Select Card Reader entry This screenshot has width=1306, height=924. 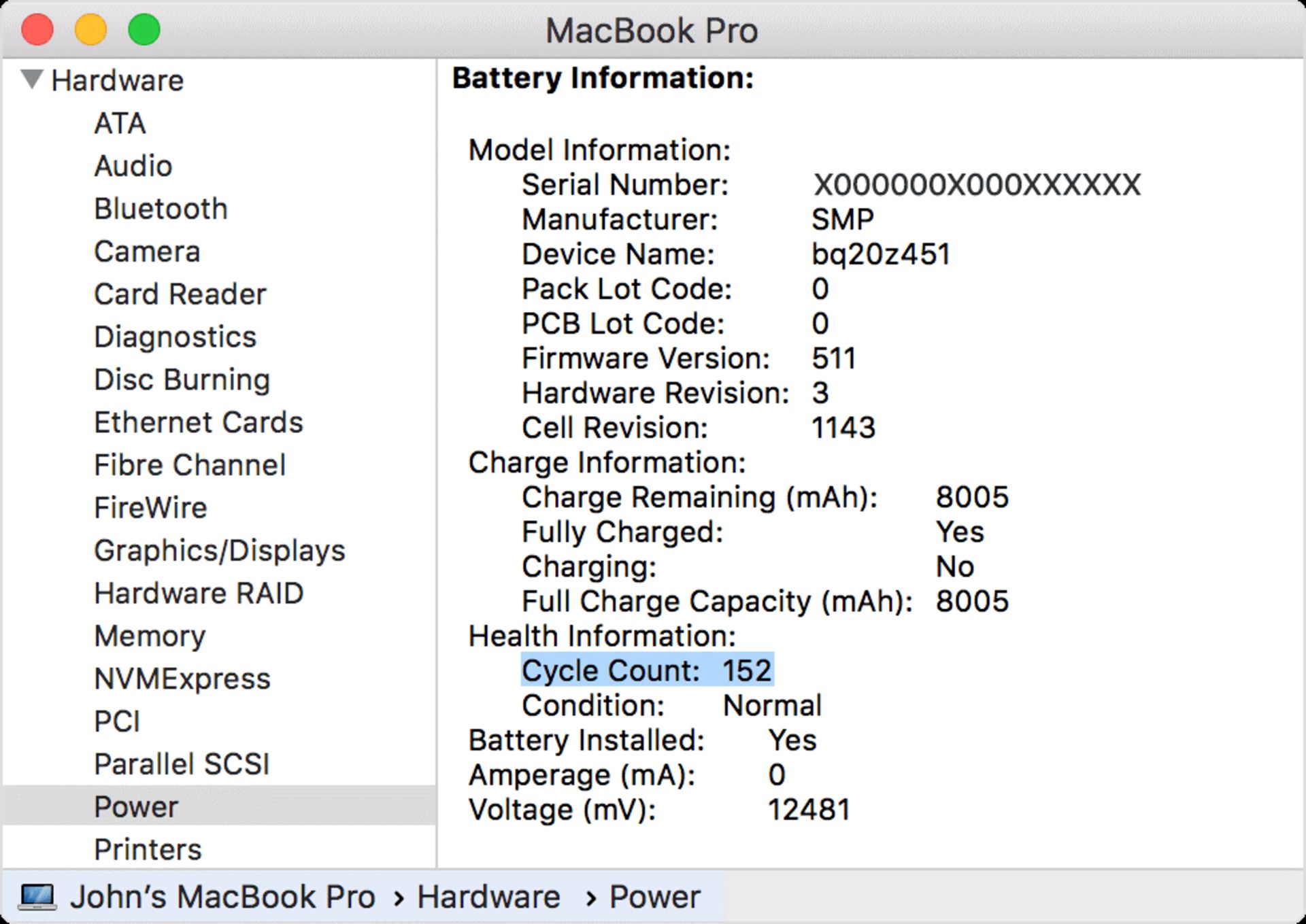(x=180, y=295)
